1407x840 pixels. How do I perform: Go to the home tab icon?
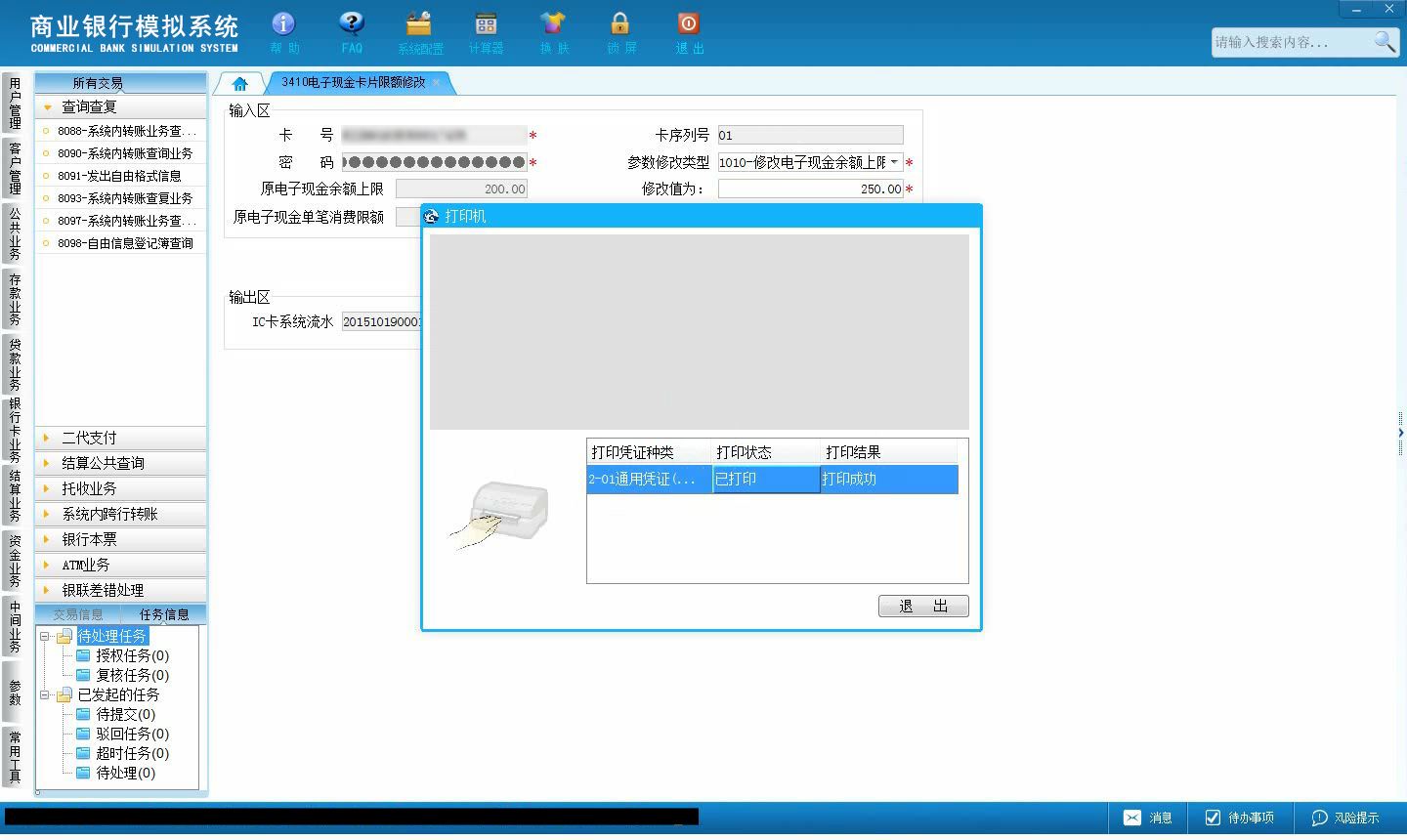coord(239,84)
